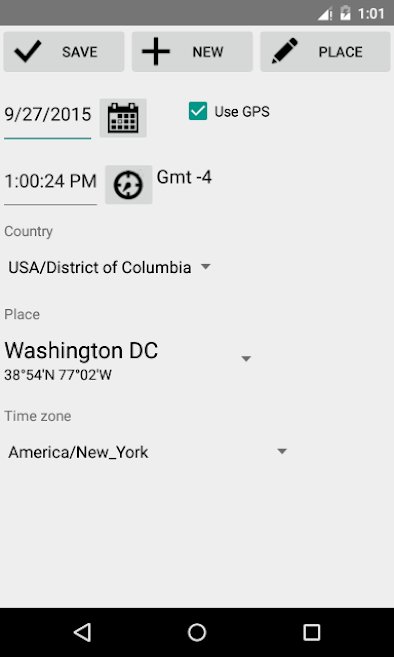Image resolution: width=394 pixels, height=657 pixels.
Task: Tap the signal strength icon in status bar
Action: (x=325, y=14)
